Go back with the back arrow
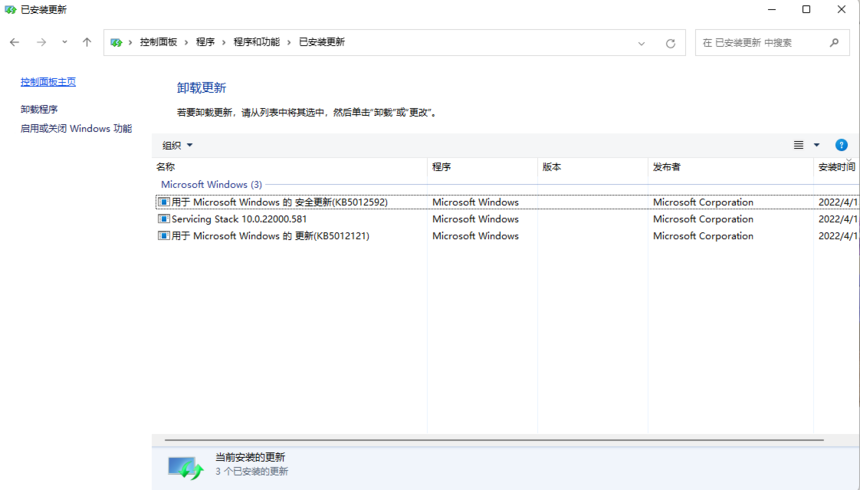The width and height of the screenshot is (860, 490). coord(15,42)
